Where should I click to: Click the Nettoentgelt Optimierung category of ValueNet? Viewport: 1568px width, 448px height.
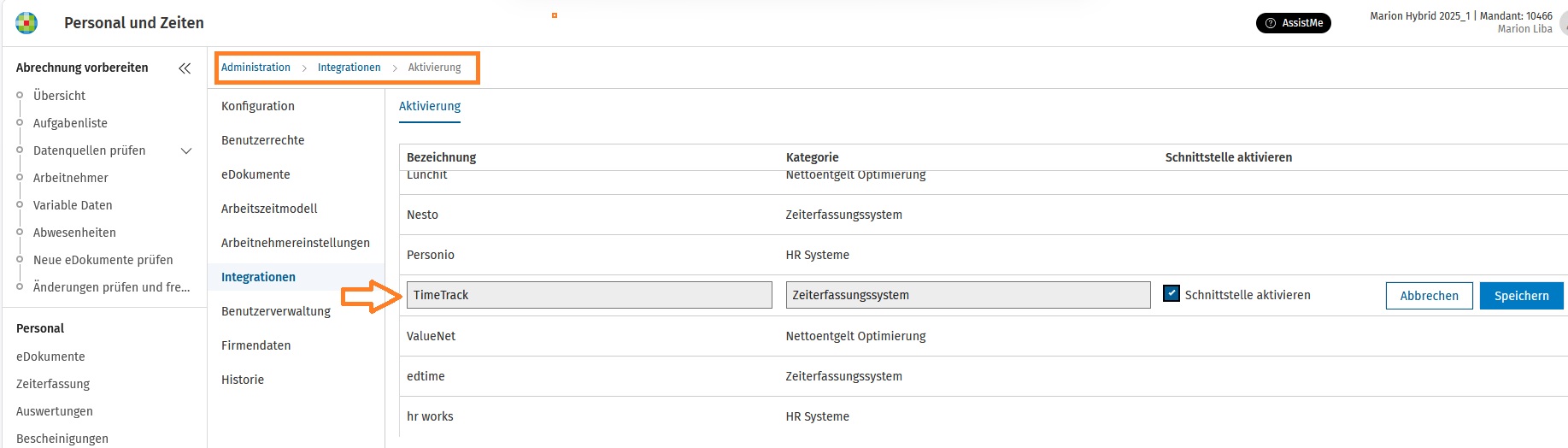855,336
